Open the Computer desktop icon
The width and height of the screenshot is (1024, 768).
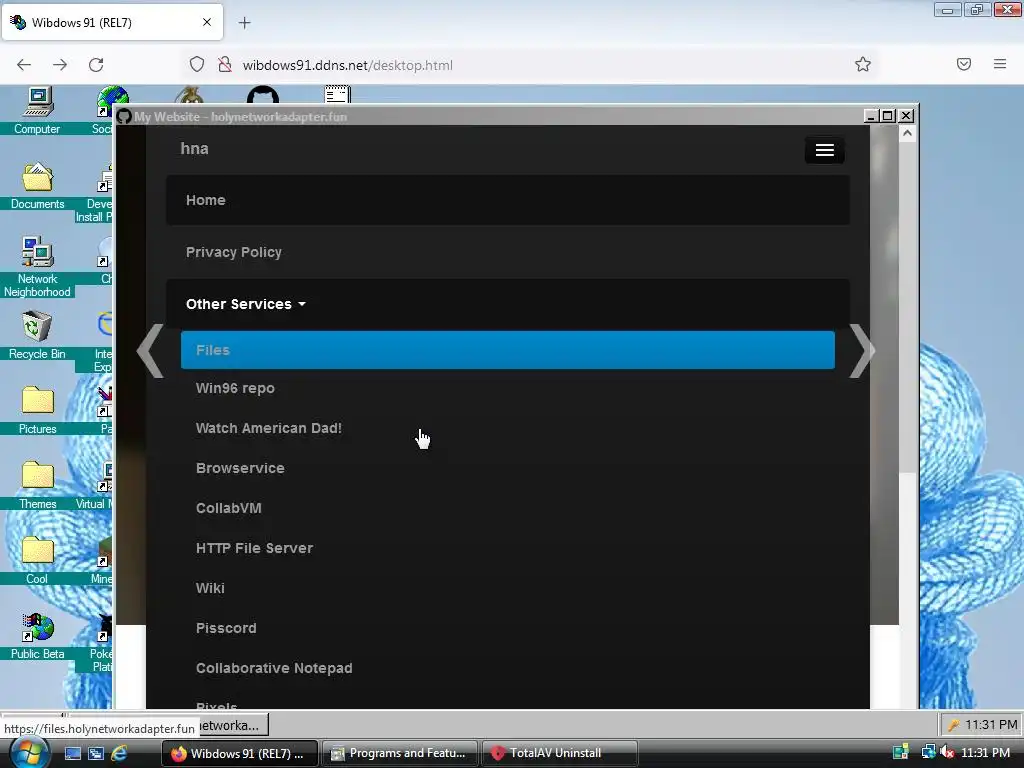pyautogui.click(x=37, y=110)
